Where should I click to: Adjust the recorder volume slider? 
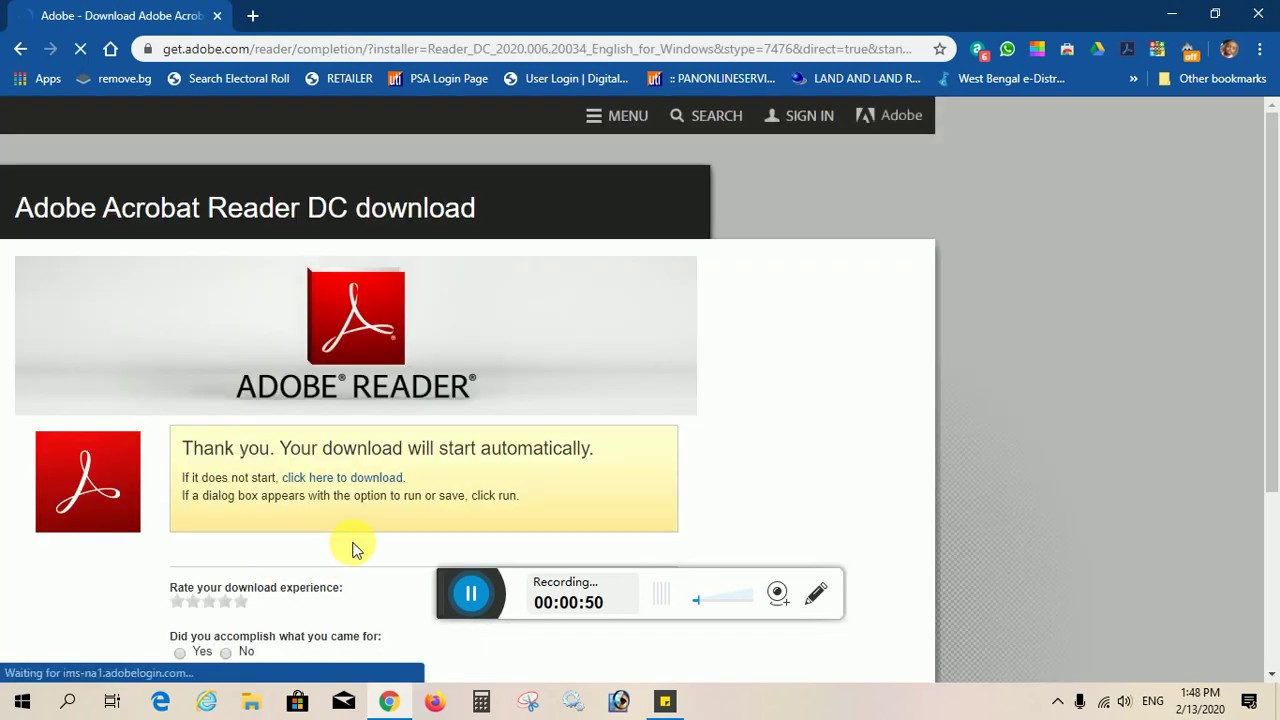[723, 599]
